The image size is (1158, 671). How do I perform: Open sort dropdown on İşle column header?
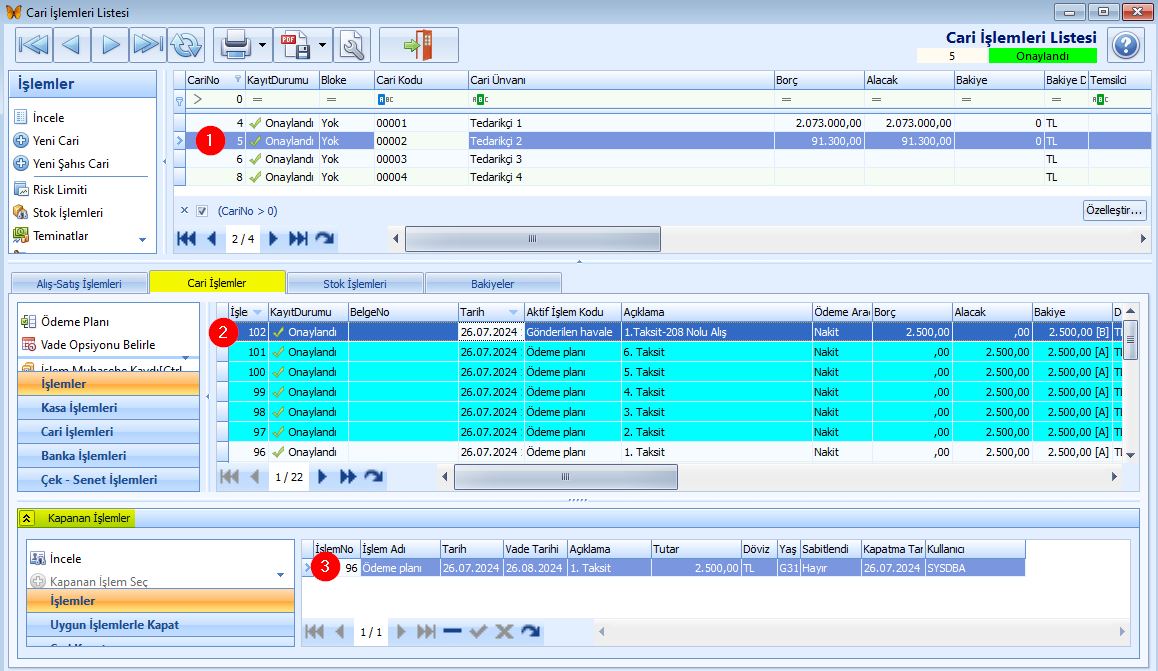point(257,312)
